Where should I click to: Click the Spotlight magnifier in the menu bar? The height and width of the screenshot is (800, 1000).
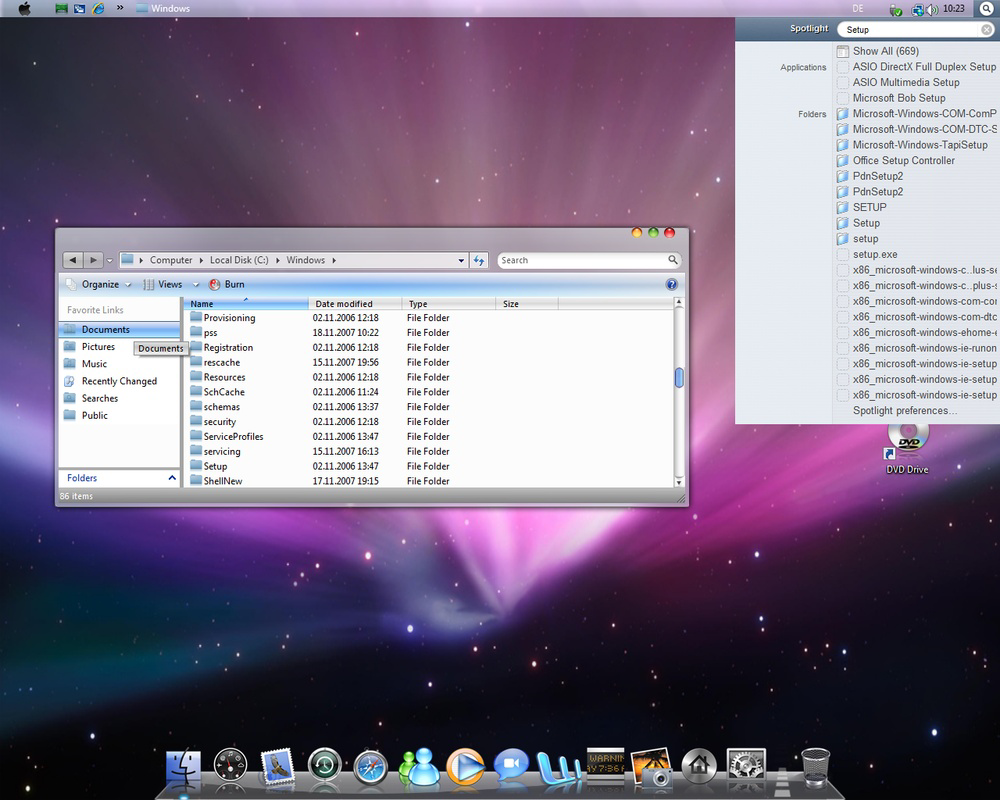click(986, 8)
